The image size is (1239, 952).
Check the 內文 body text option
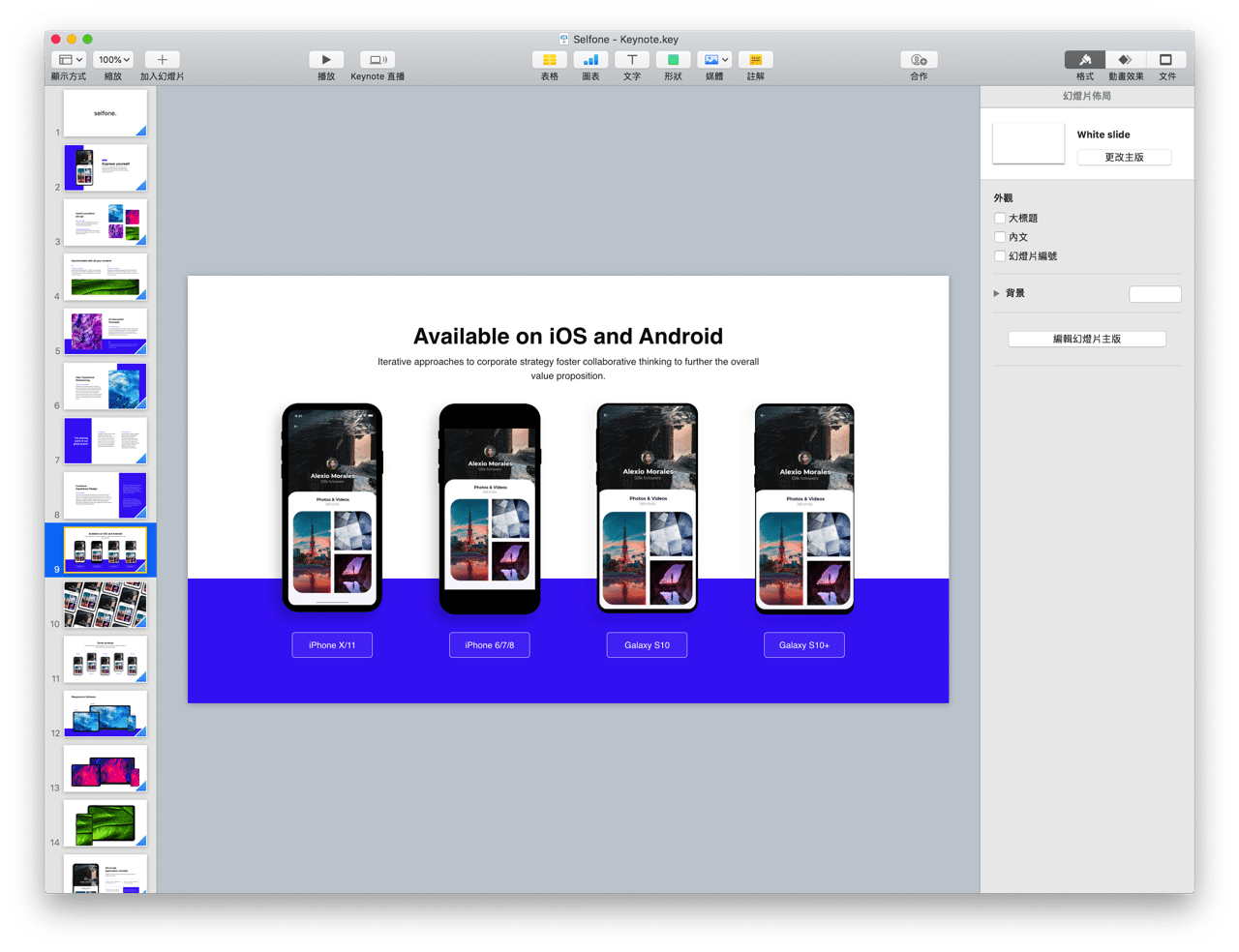pos(999,237)
